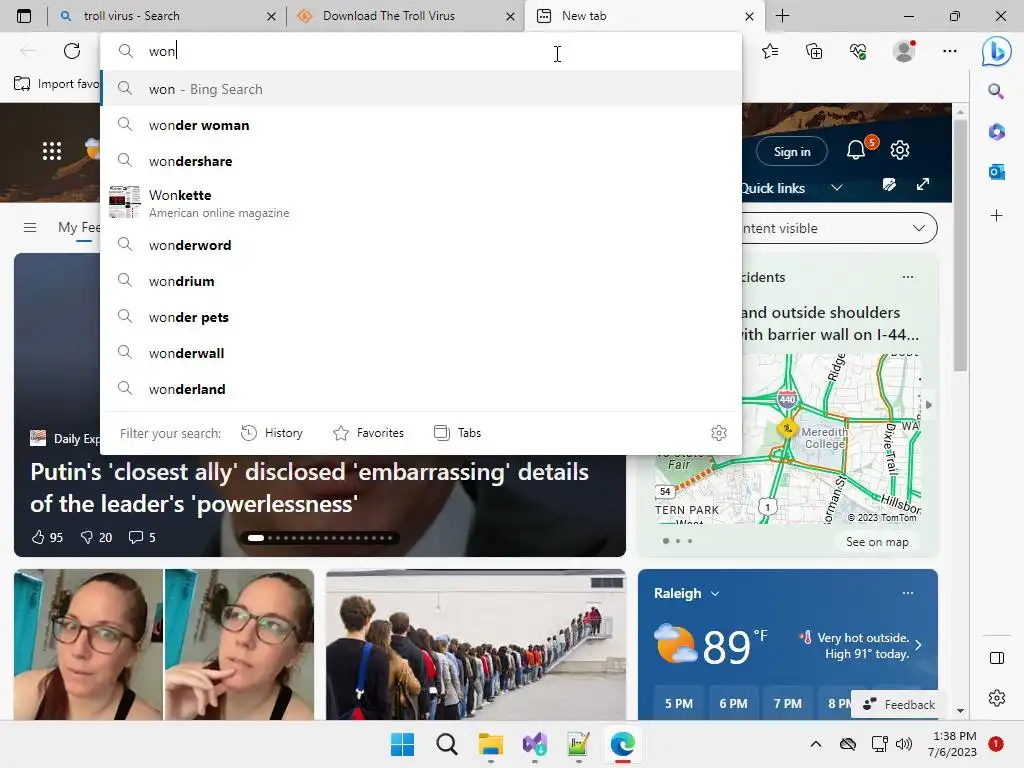The height and width of the screenshot is (768, 1024).
Task: Filter search by Favorites
Action: coord(368,433)
